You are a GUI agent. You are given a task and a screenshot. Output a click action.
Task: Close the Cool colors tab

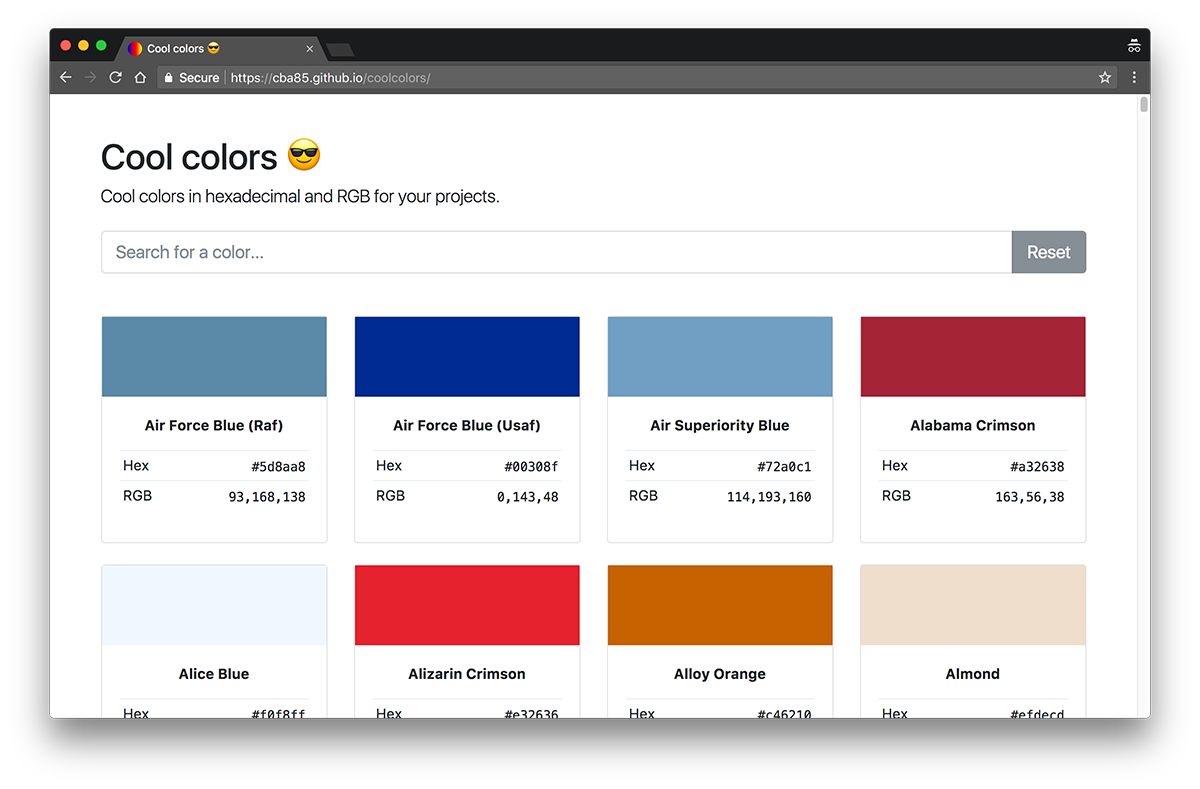point(310,49)
